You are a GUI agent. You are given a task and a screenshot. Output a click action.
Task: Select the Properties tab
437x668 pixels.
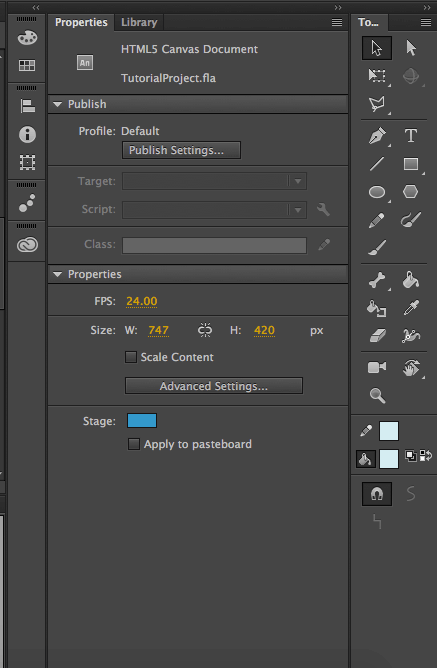[x=81, y=22]
